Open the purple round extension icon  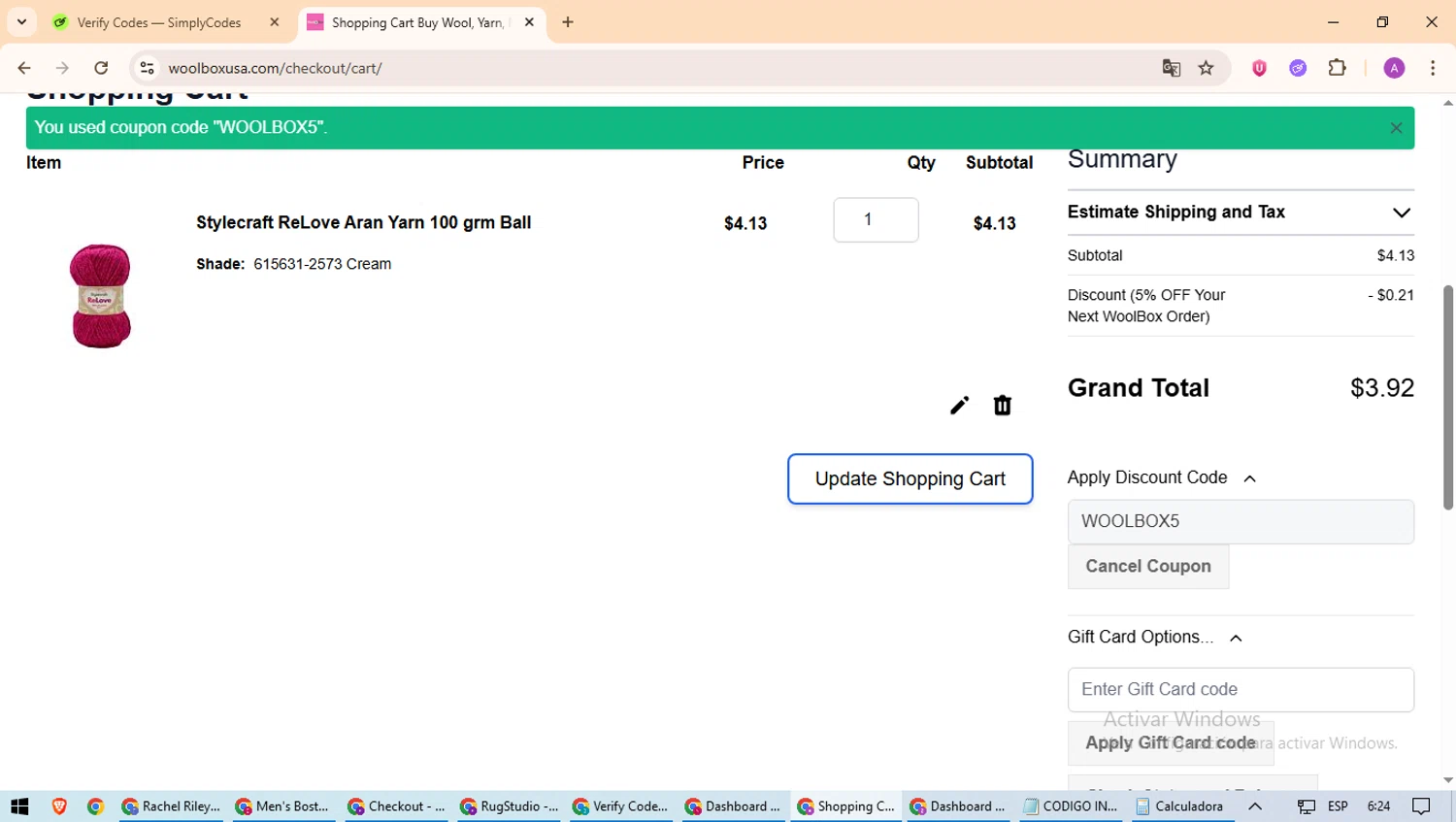coord(1298,68)
